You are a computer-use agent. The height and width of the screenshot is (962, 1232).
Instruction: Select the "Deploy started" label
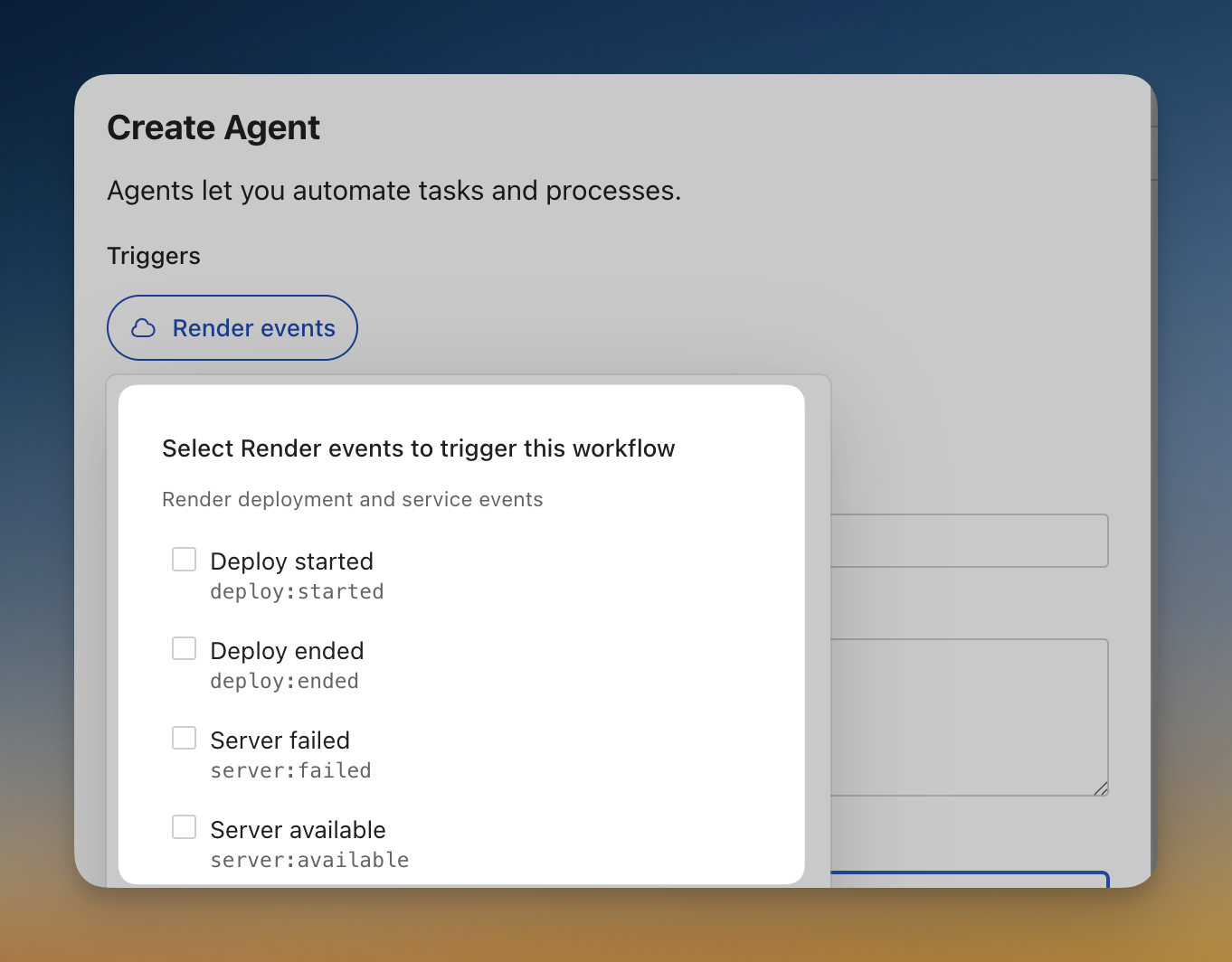pos(291,561)
